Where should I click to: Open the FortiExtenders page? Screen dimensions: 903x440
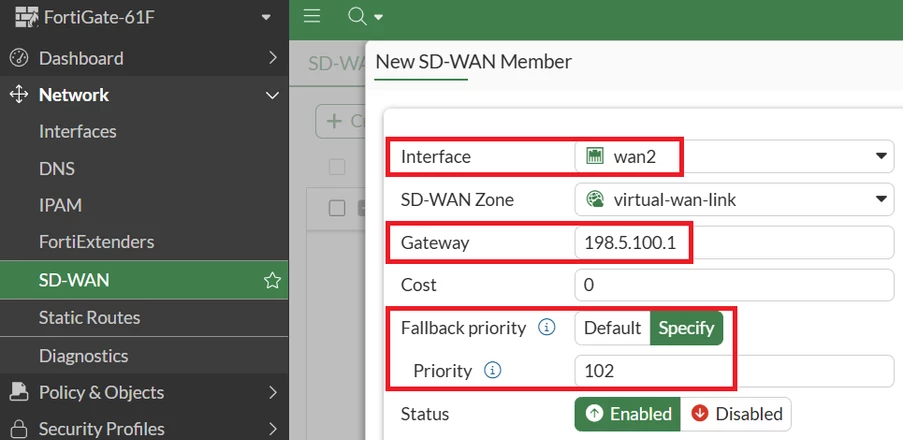click(x=97, y=241)
